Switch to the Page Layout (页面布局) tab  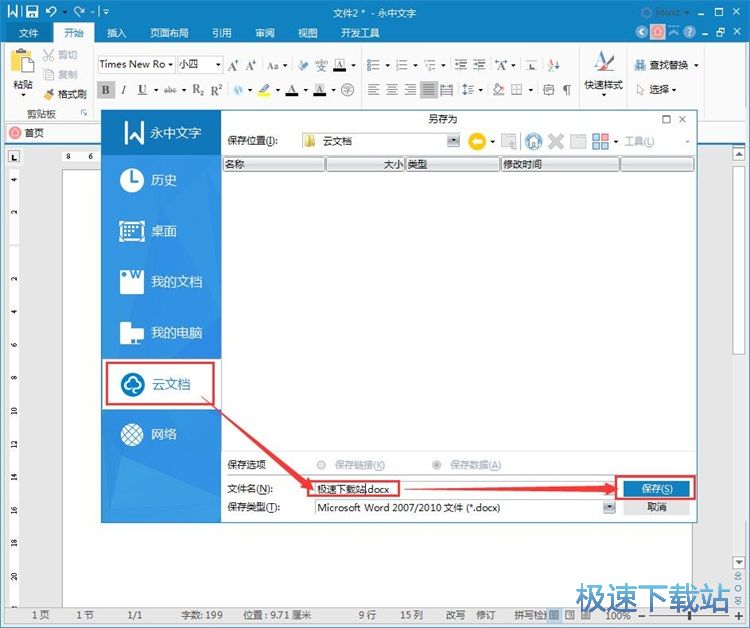[x=169, y=33]
